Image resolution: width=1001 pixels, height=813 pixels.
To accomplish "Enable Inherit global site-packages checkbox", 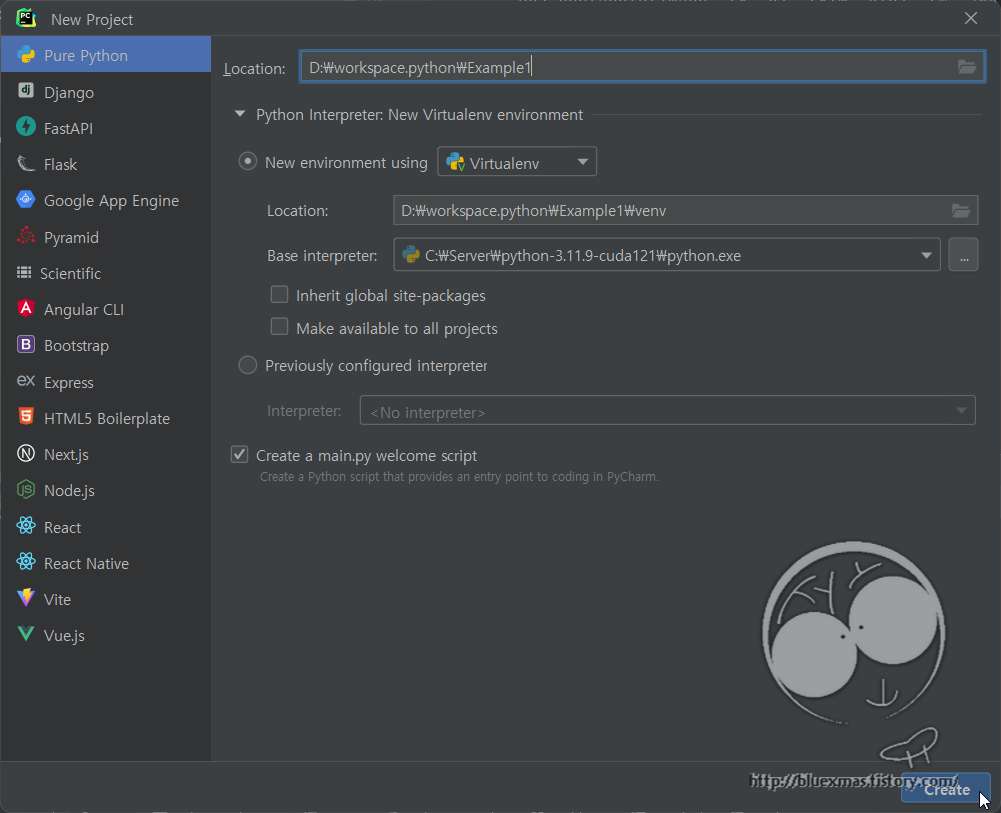I will [280, 294].
